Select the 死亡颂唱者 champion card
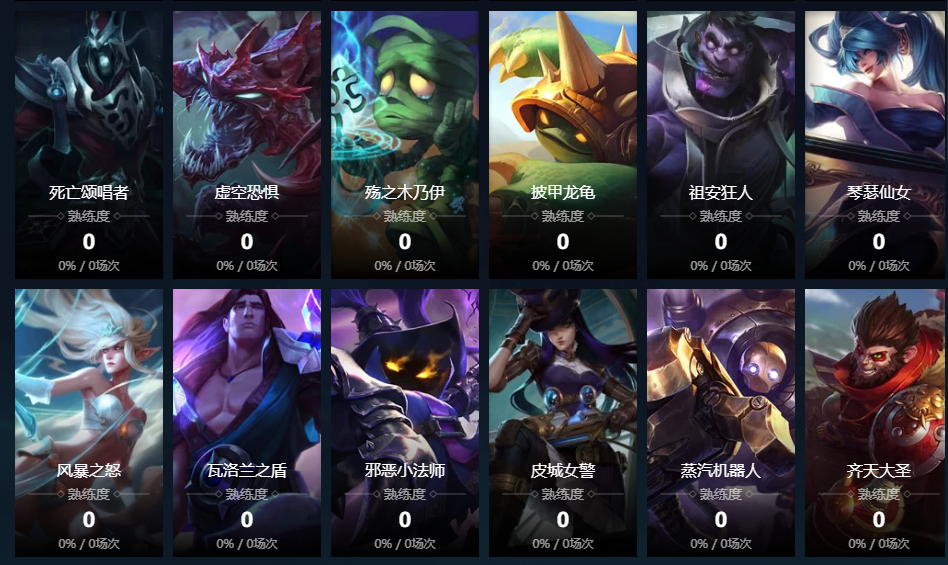 tap(89, 144)
